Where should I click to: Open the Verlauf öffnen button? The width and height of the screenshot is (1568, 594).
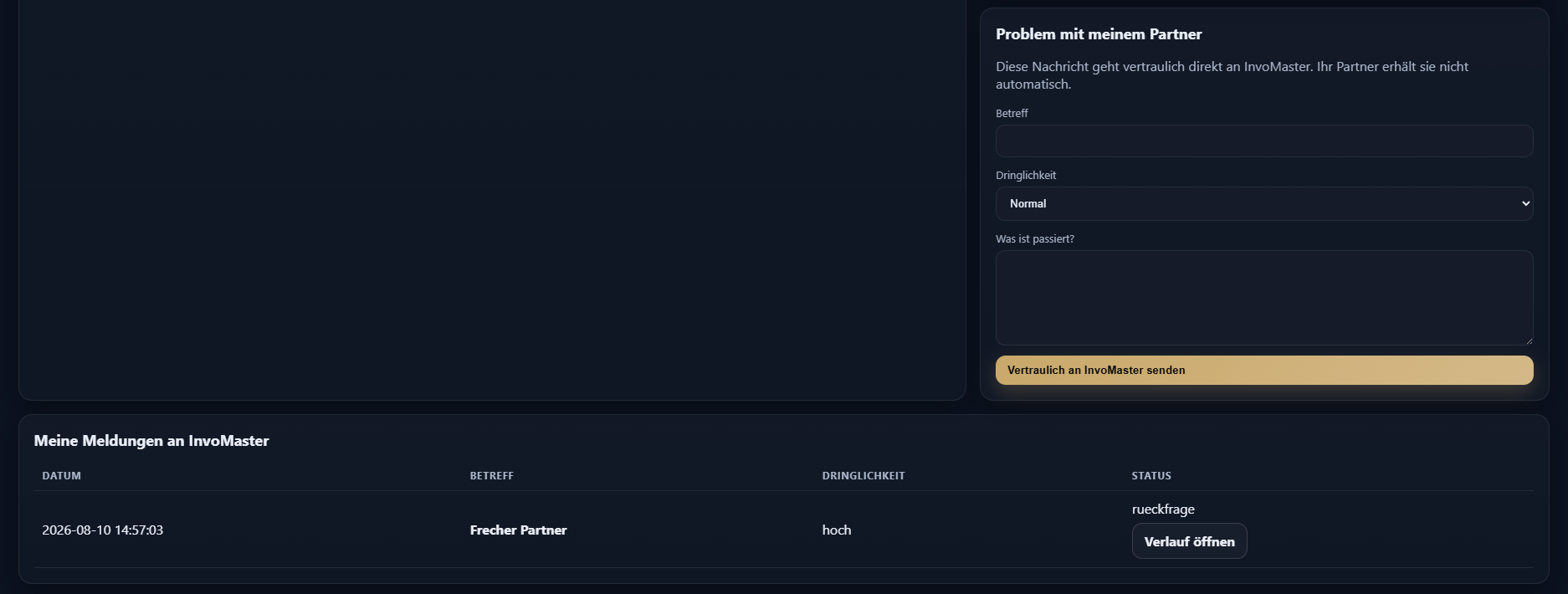pyautogui.click(x=1189, y=541)
